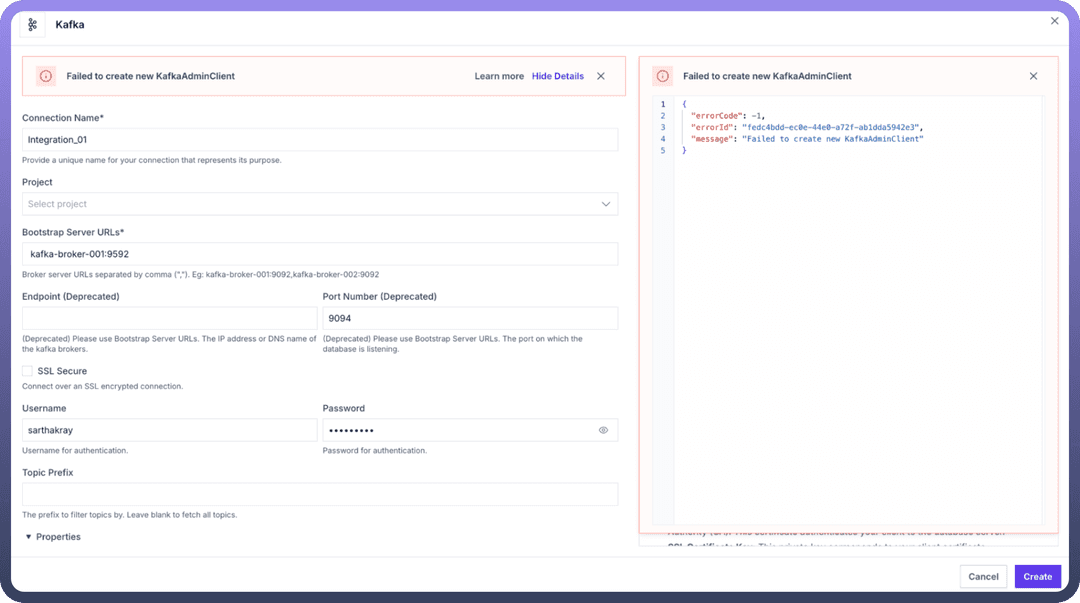The image size is (1080, 603).
Task: Close the error details panel
Action: [x=1033, y=76]
